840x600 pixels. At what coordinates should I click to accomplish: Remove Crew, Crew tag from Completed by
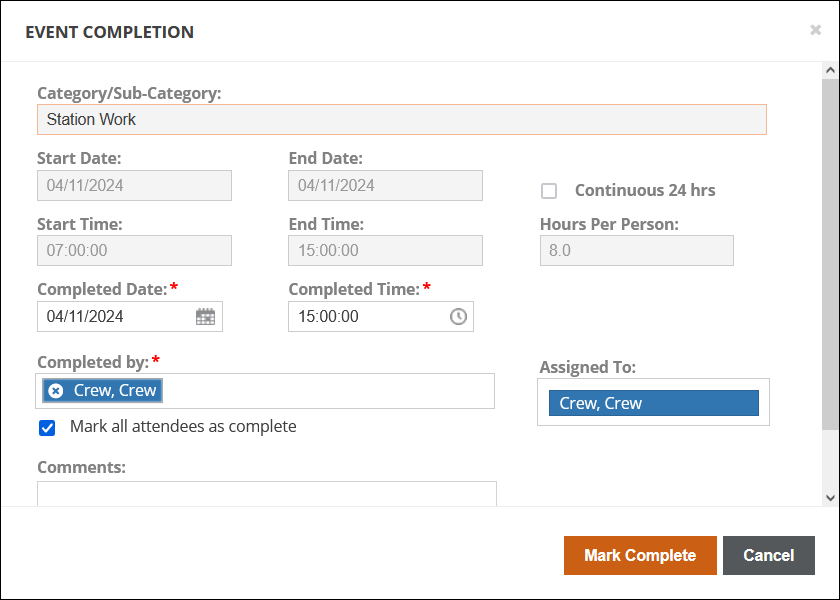(56, 391)
